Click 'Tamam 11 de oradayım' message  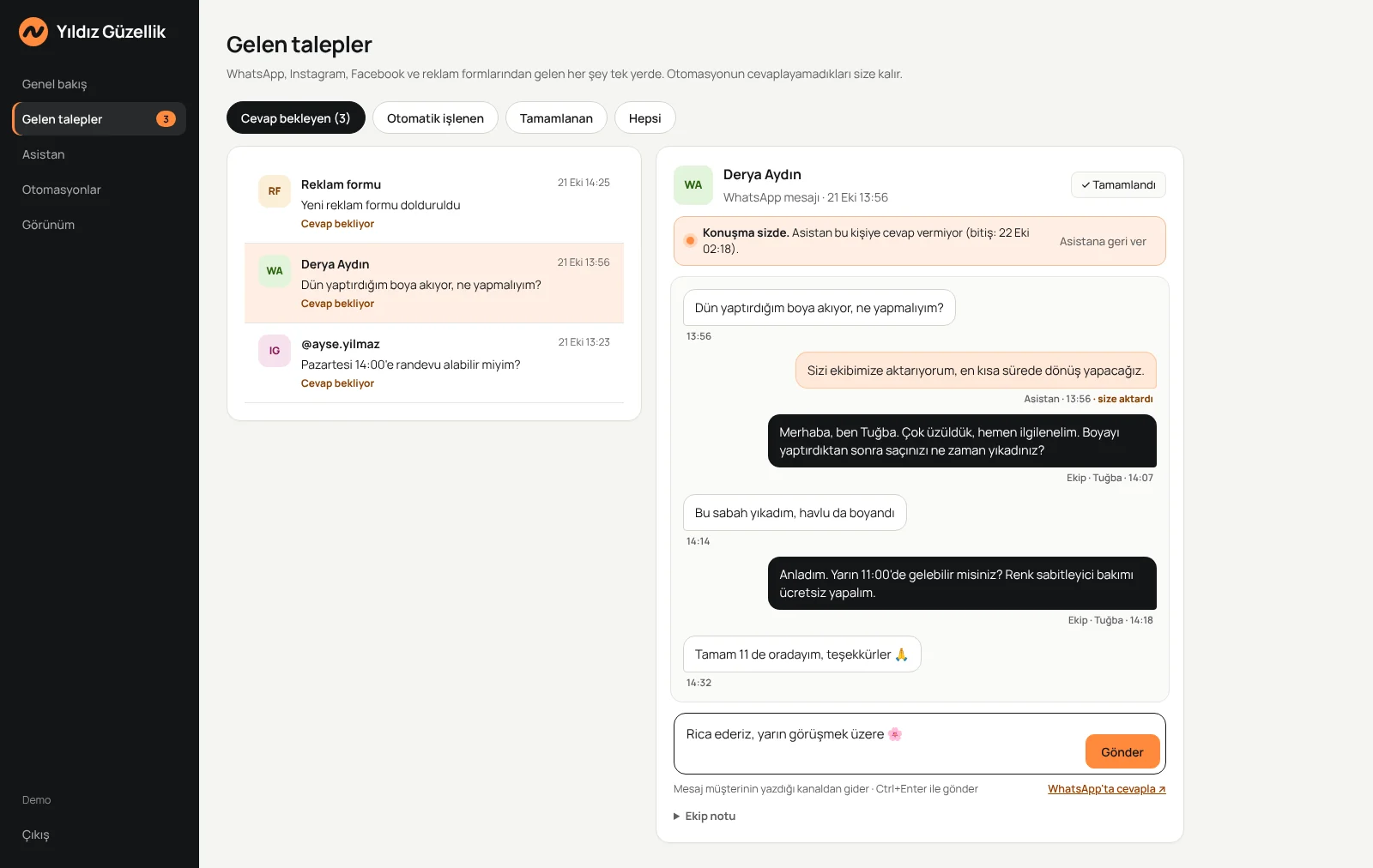pos(802,654)
